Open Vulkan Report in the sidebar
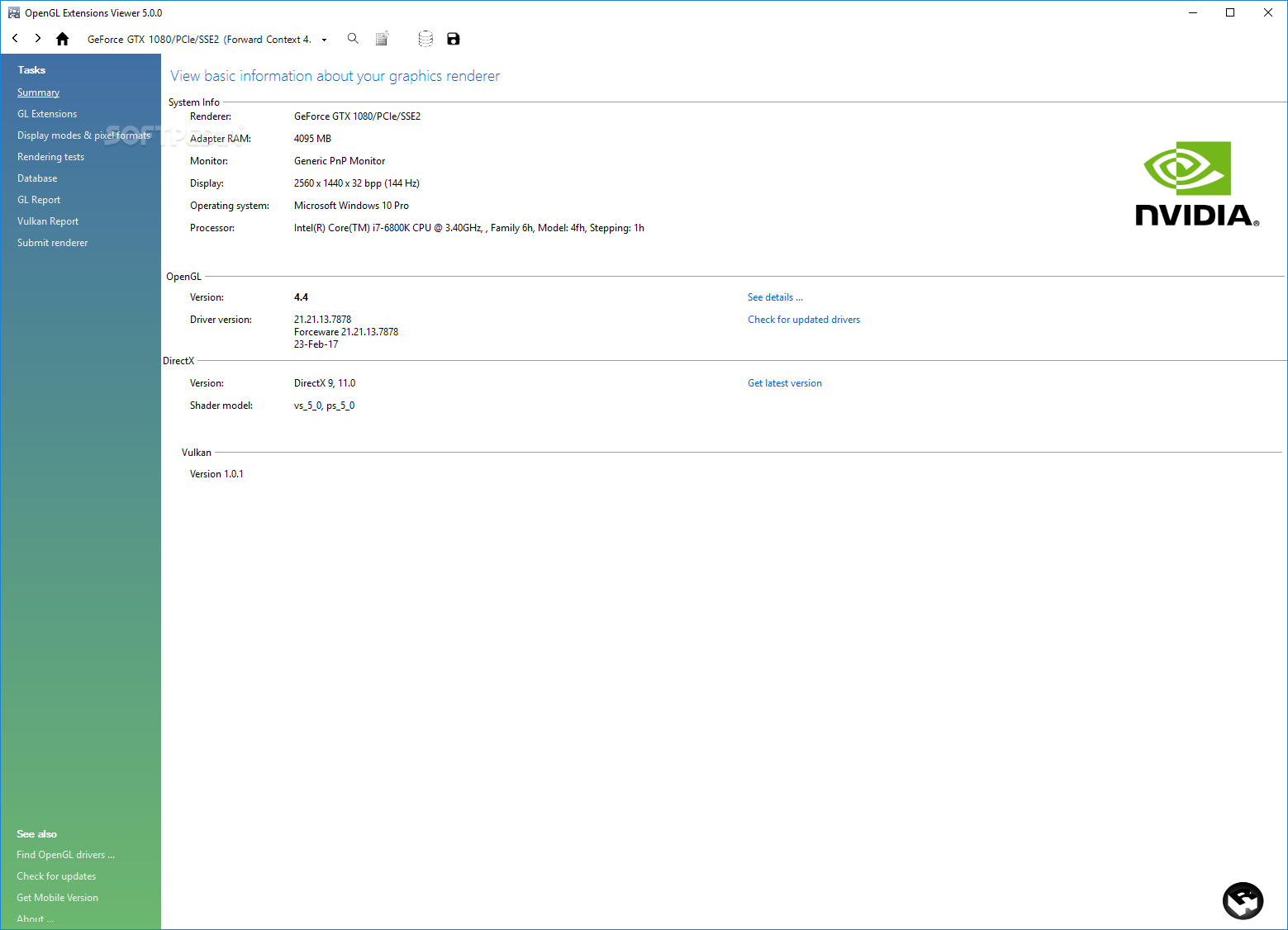Screen dimensions: 1288x930 (x=48, y=221)
